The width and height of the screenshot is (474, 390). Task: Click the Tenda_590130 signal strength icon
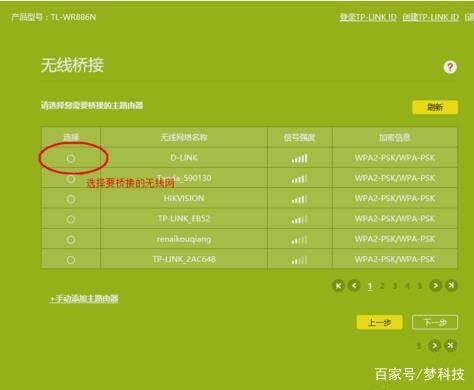(x=299, y=179)
